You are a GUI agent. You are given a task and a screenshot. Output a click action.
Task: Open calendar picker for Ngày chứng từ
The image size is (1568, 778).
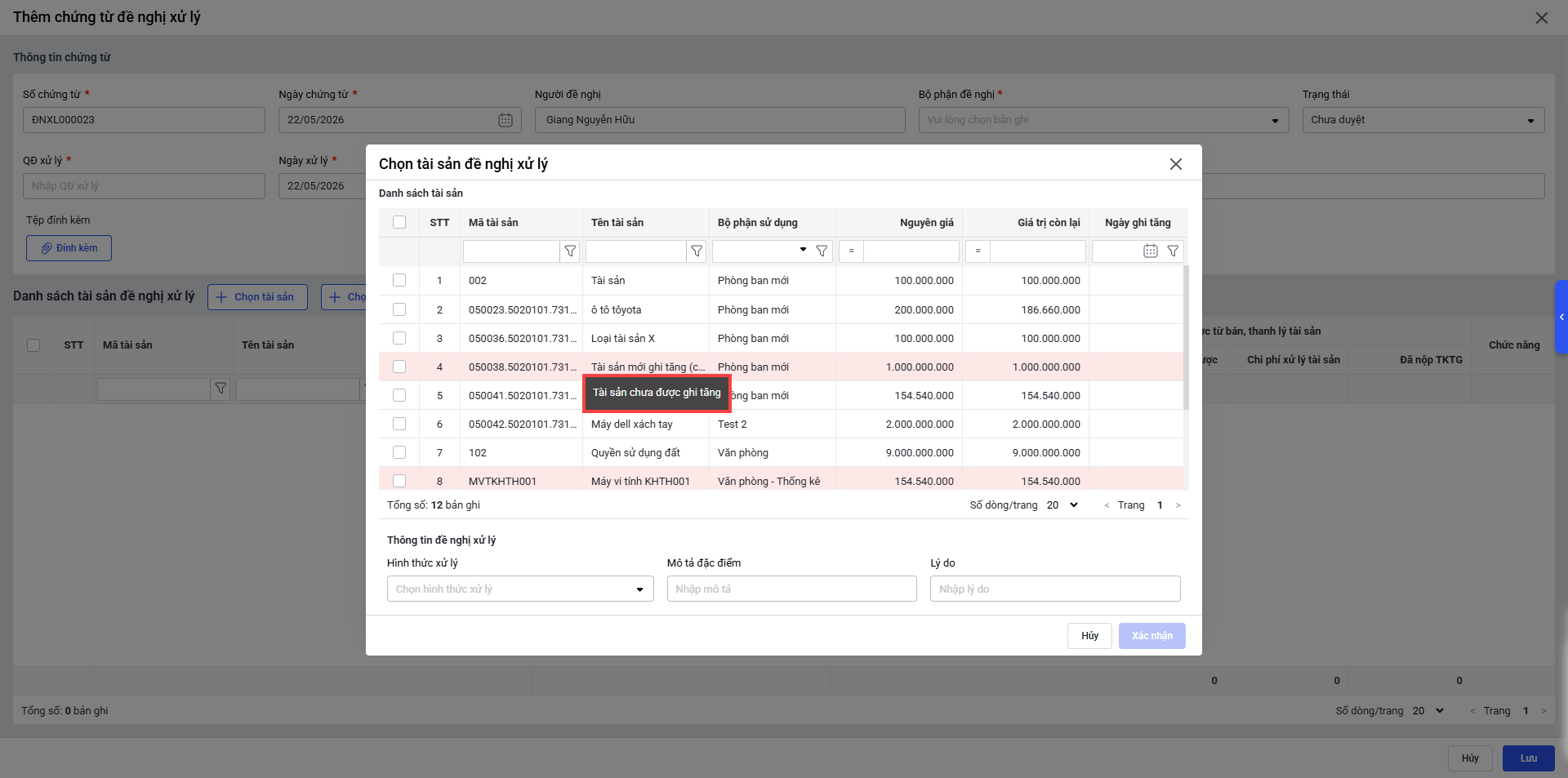click(x=506, y=120)
